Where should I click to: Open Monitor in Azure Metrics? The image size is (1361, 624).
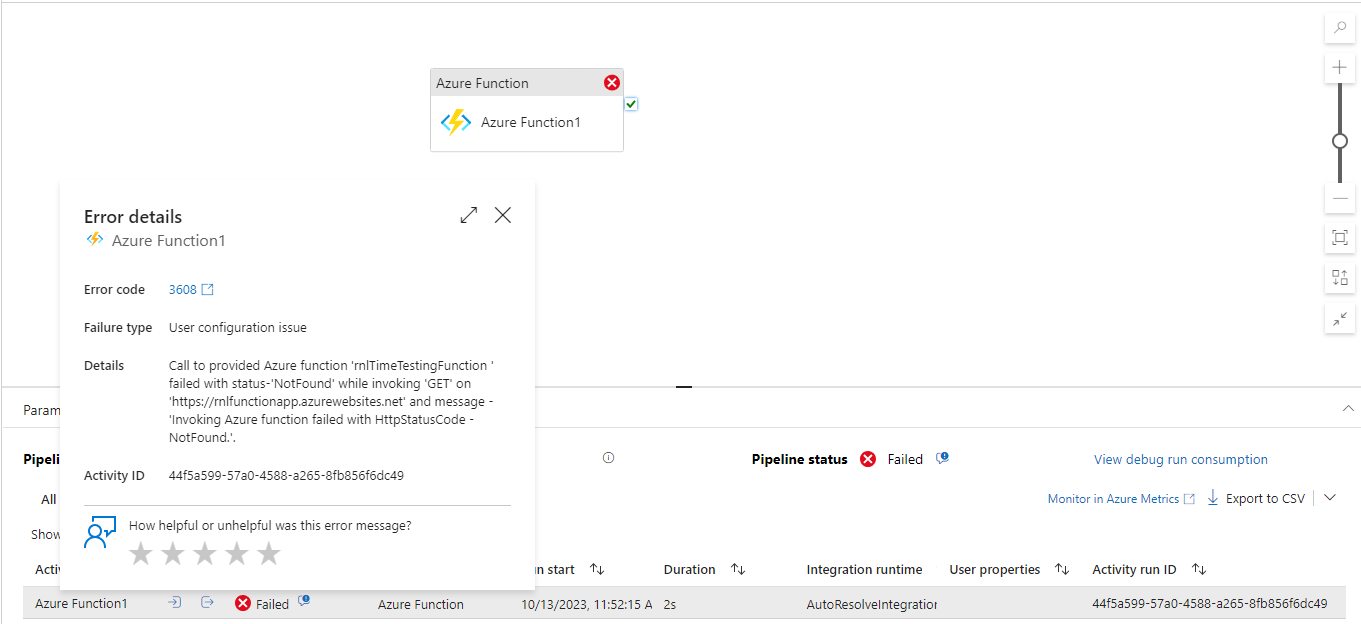1113,498
